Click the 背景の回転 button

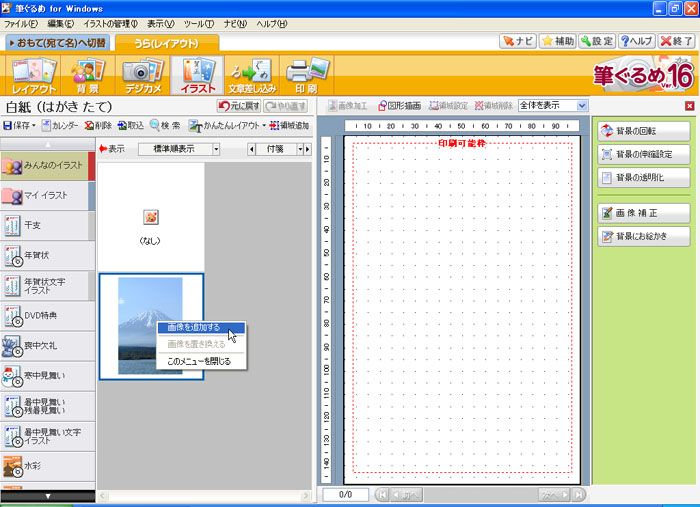pos(643,132)
